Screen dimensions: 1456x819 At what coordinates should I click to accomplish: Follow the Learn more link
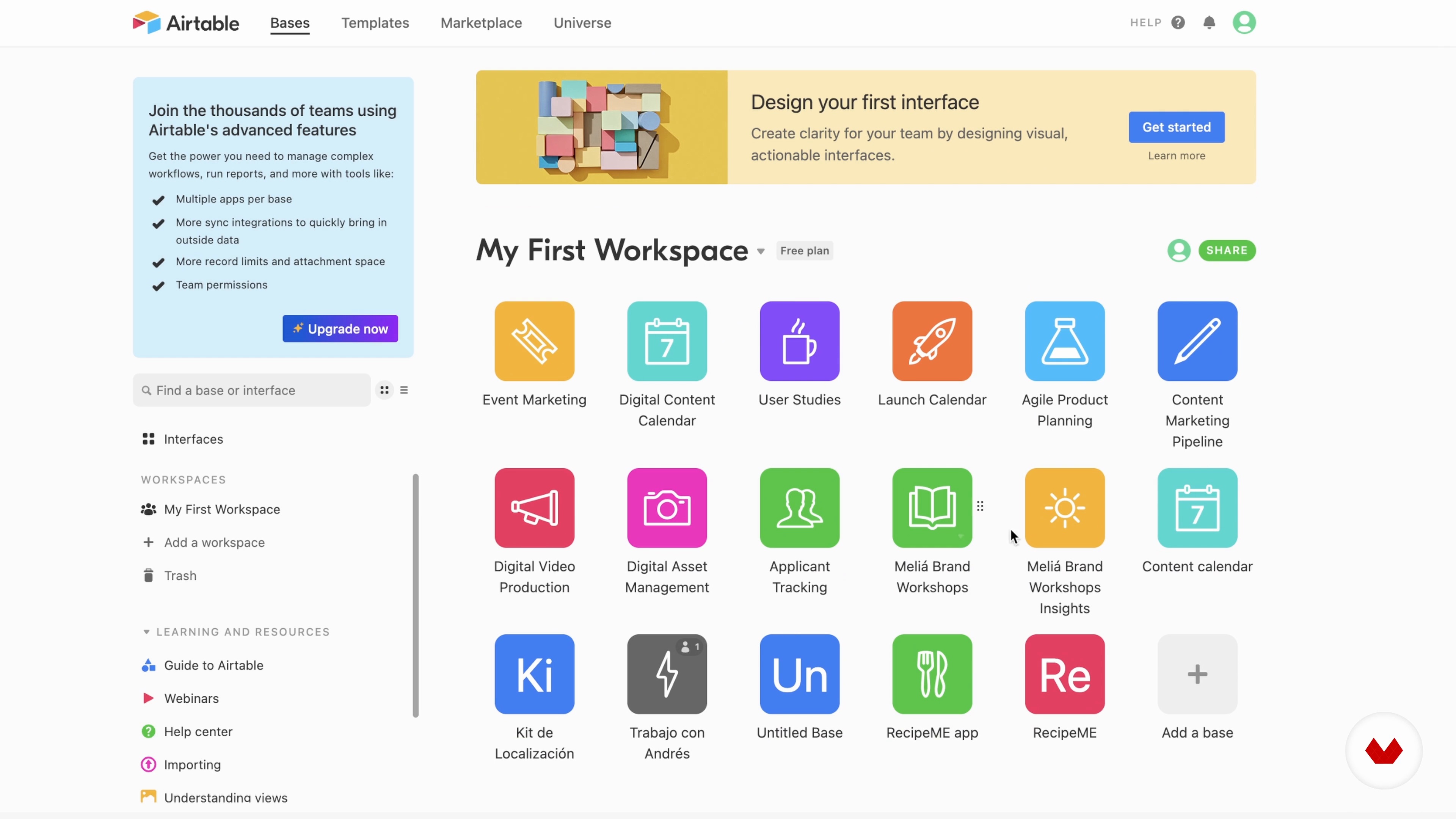click(x=1177, y=156)
